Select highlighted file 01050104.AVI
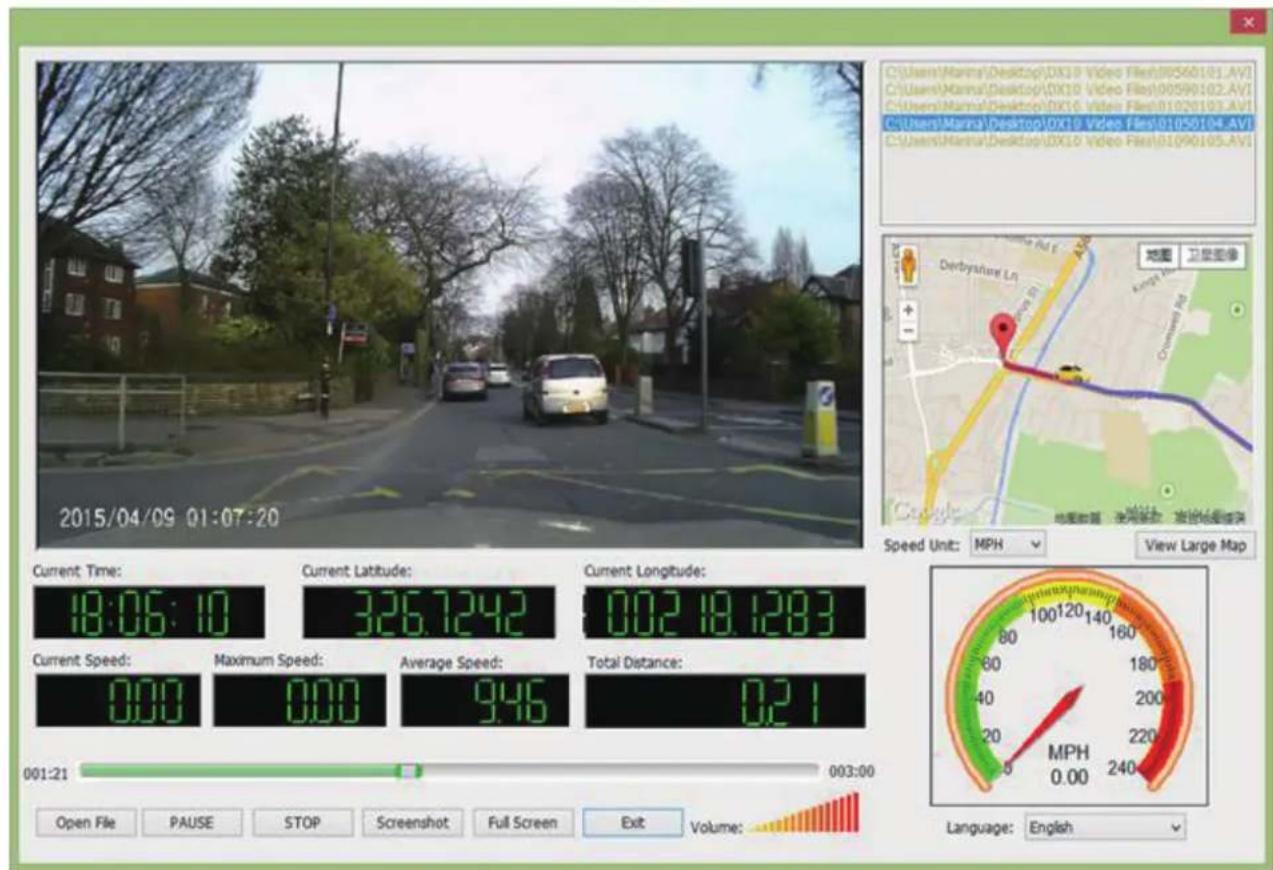The height and width of the screenshot is (870, 1273). click(x=1066, y=124)
